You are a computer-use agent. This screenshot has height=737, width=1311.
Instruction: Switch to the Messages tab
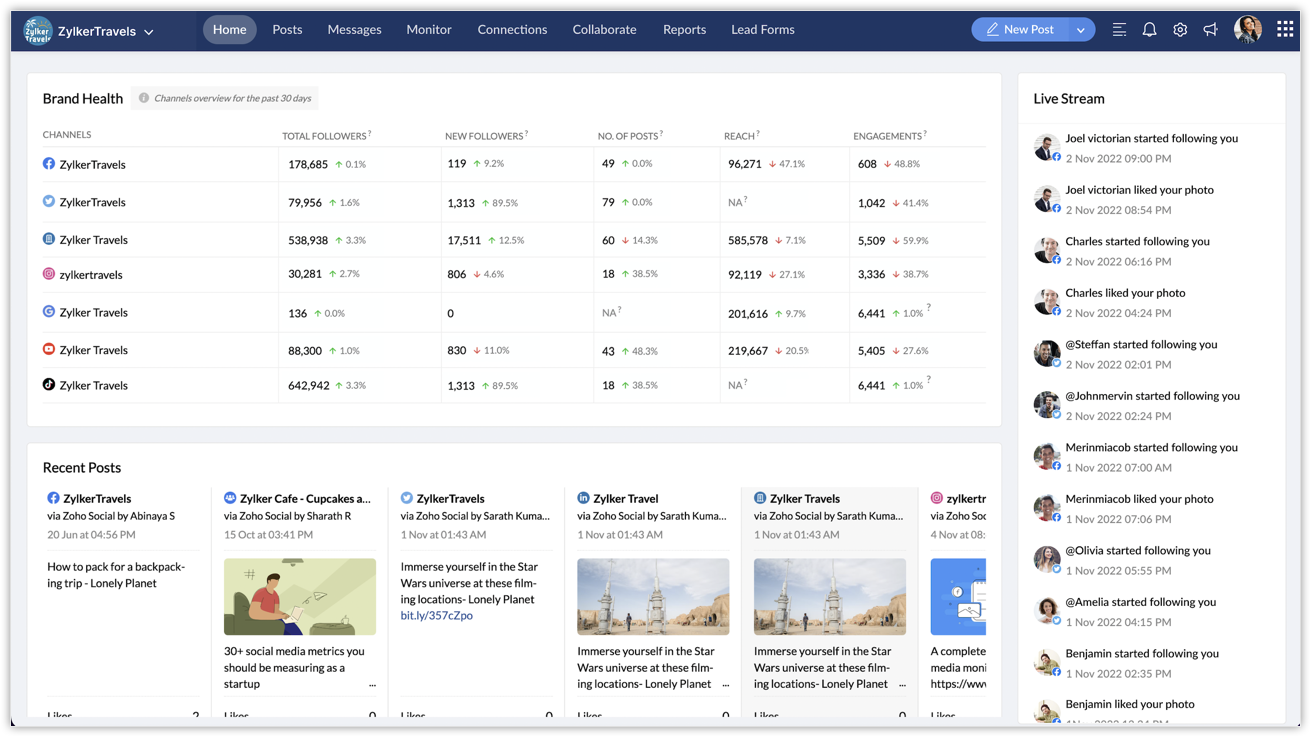click(x=354, y=30)
